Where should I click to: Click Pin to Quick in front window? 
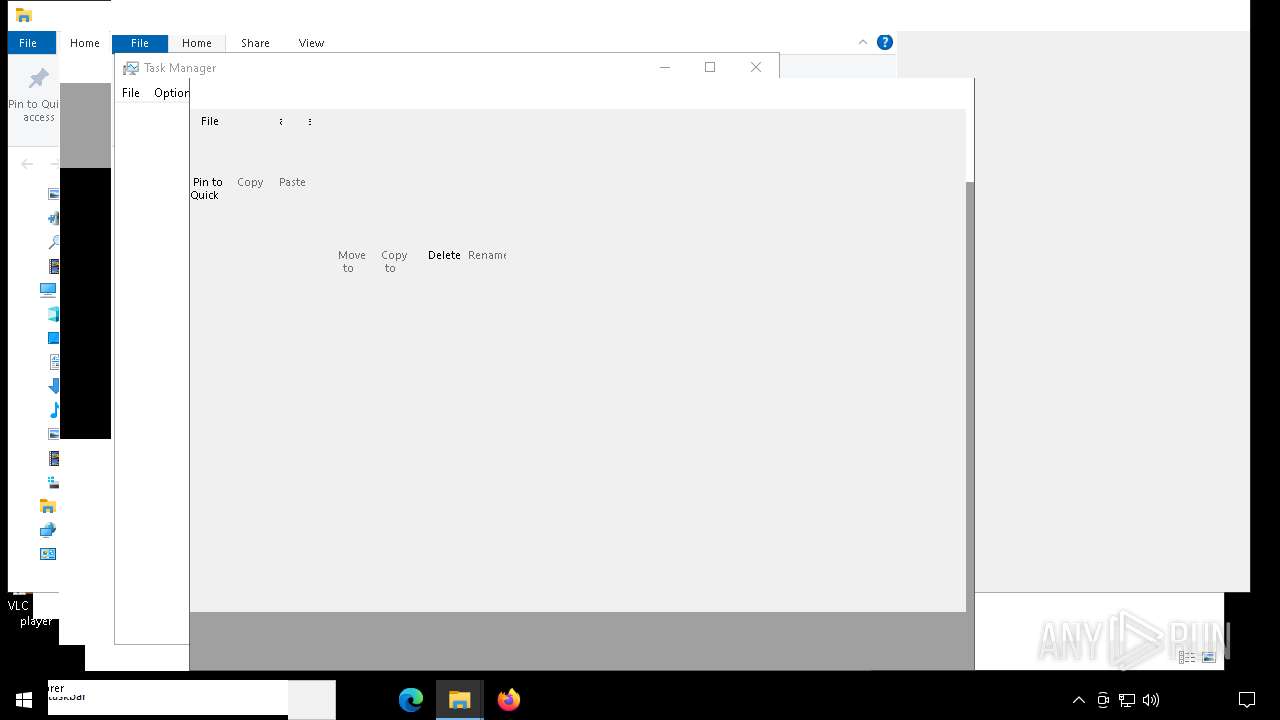click(x=207, y=188)
